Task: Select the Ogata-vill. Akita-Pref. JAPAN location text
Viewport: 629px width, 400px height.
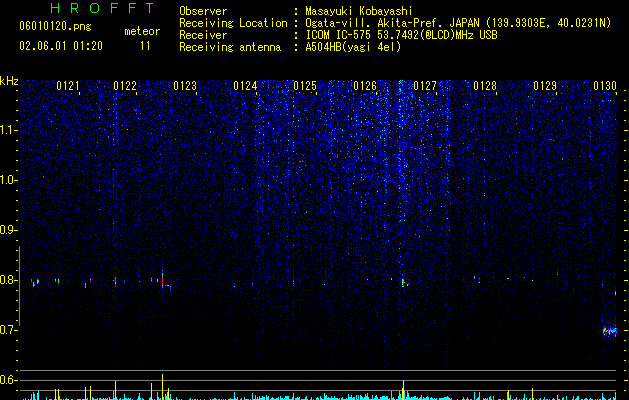Action: tap(458, 23)
